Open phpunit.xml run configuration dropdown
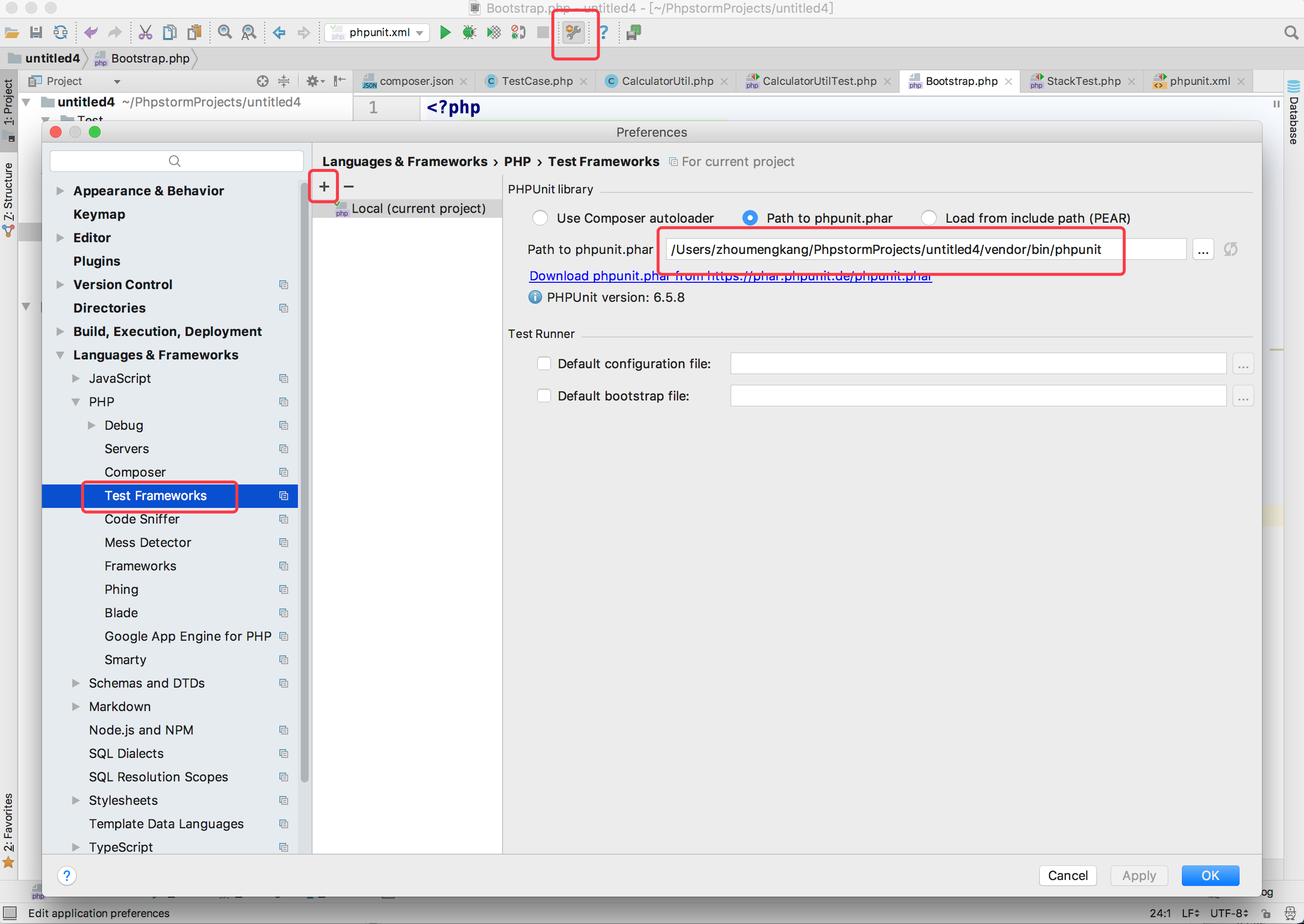Image resolution: width=1304 pixels, height=924 pixels. point(377,32)
